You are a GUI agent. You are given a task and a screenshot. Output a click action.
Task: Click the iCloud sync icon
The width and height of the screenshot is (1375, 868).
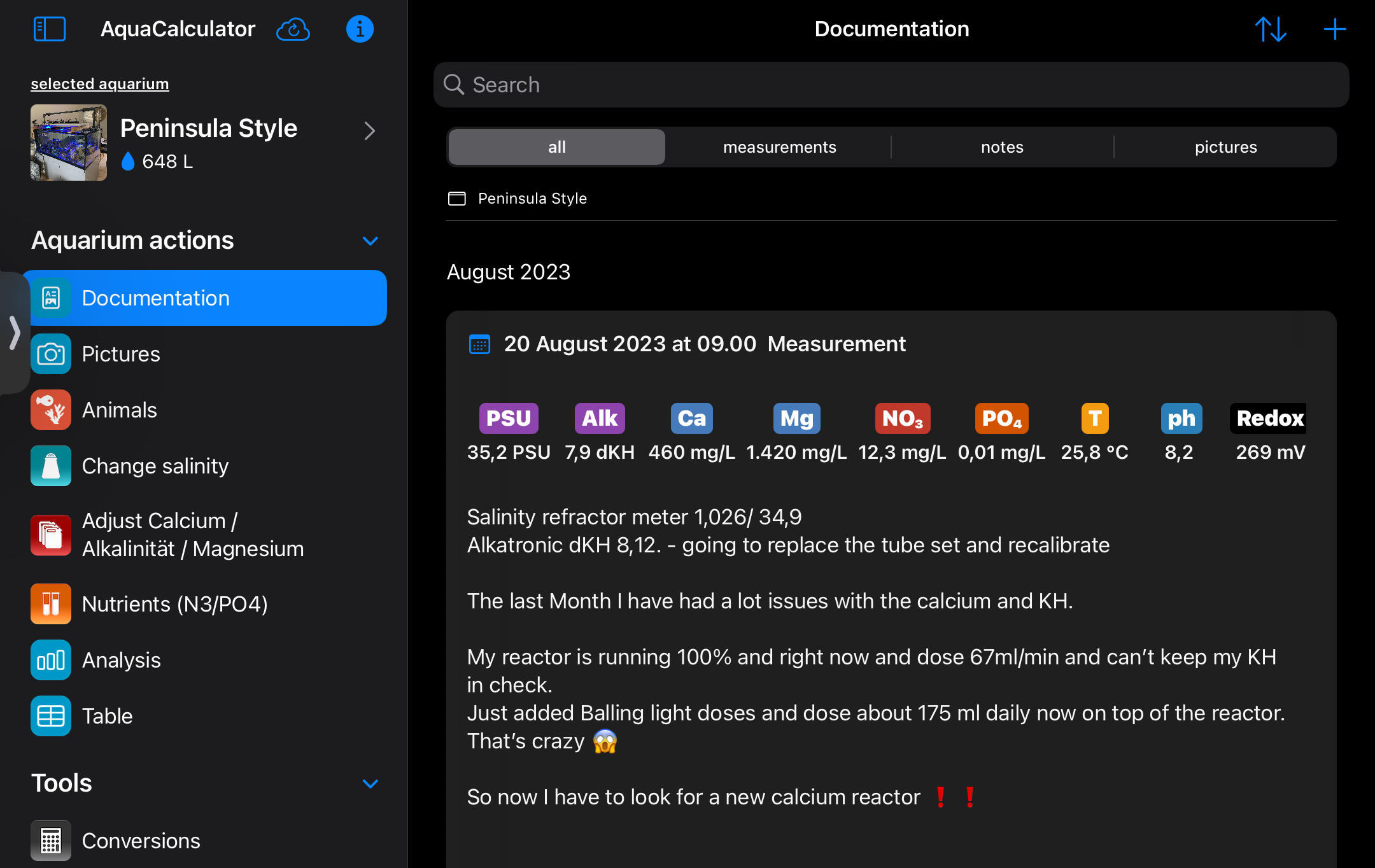click(x=293, y=29)
